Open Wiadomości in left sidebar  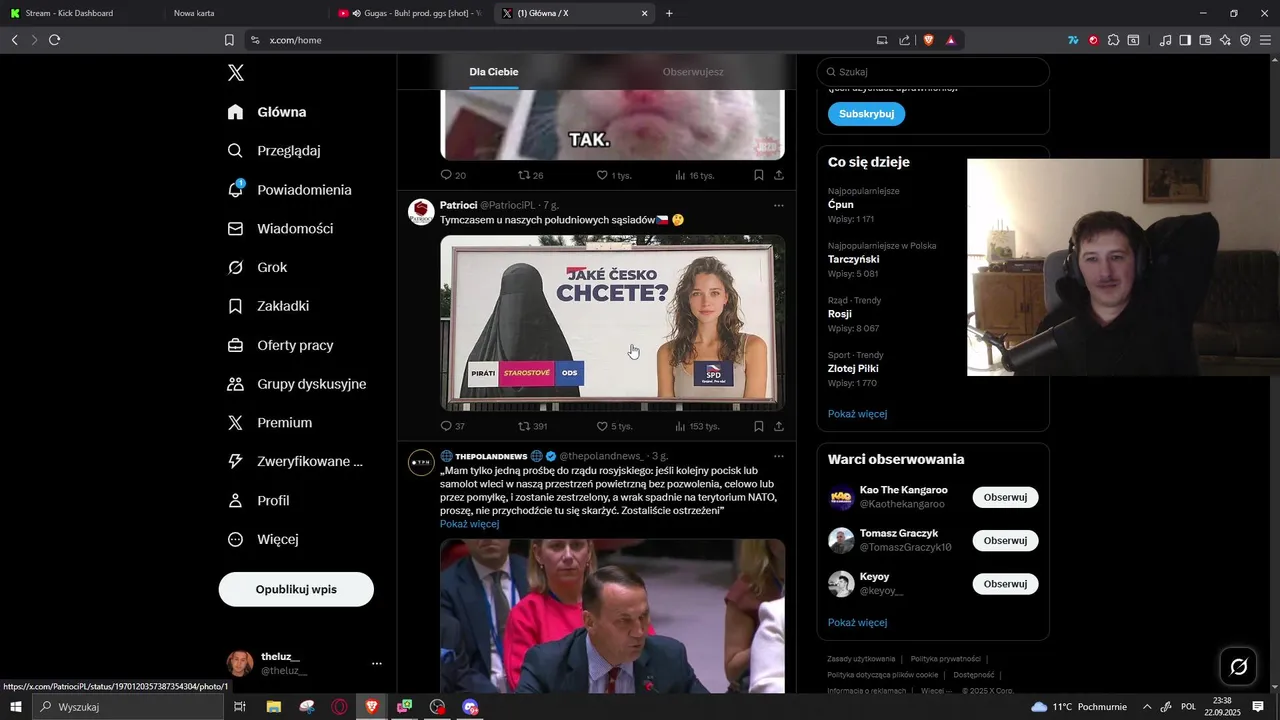click(281, 229)
